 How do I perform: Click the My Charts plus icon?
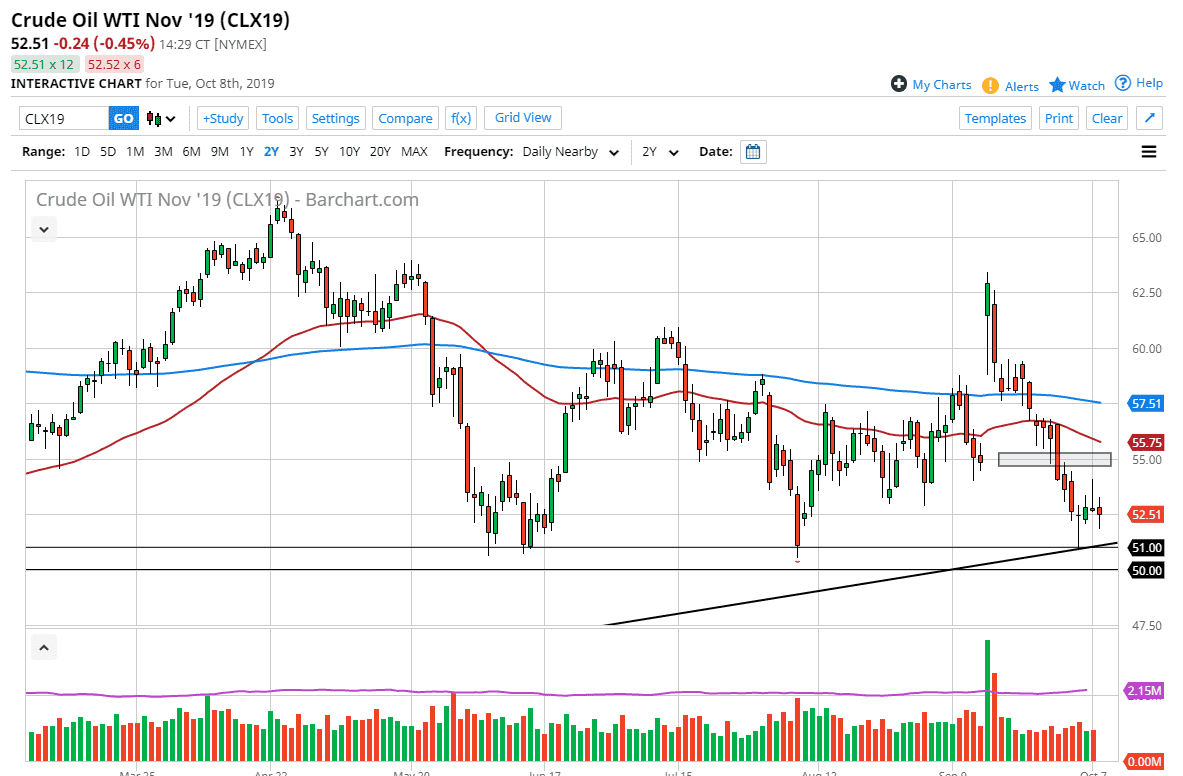898,84
